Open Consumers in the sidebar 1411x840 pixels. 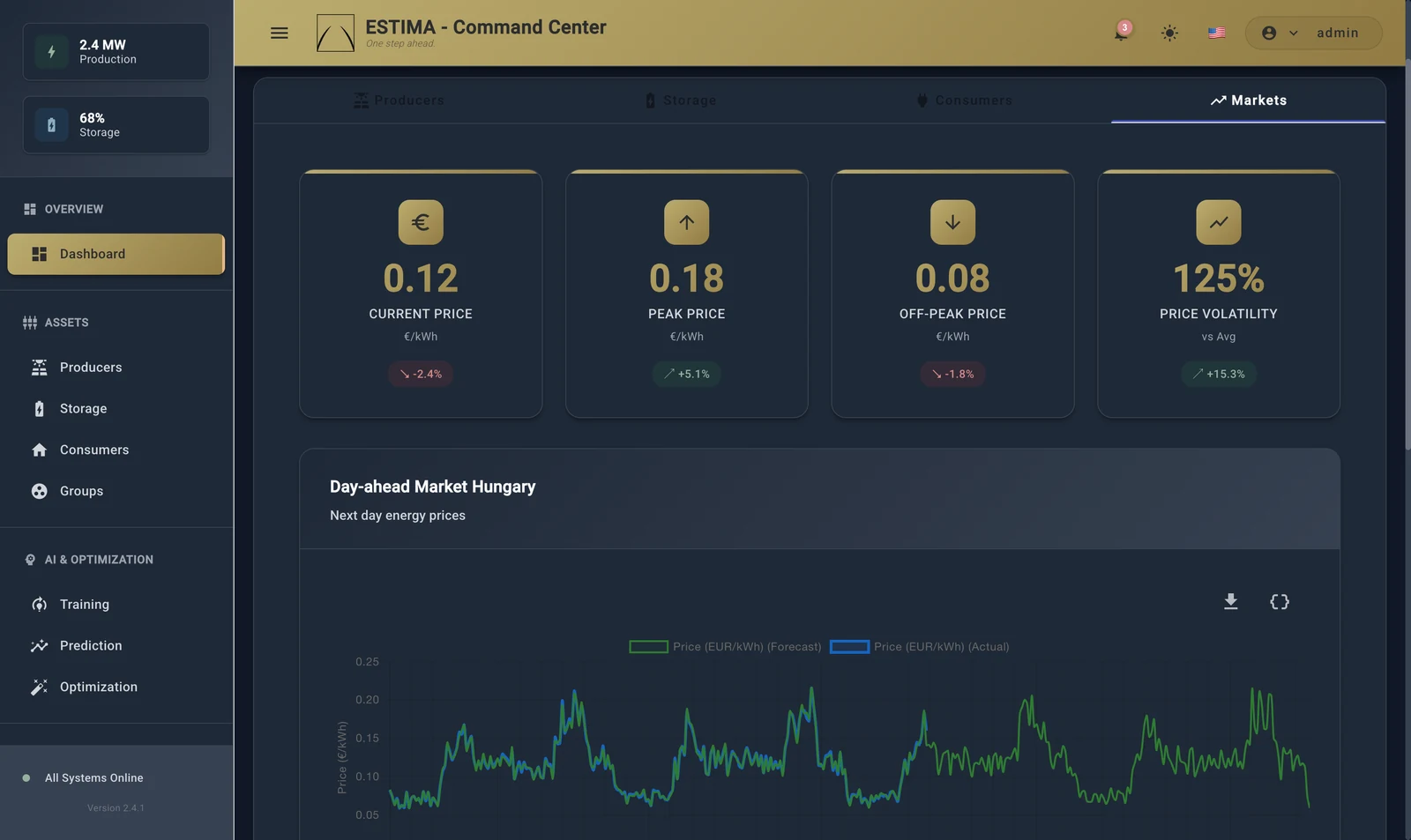click(116, 450)
